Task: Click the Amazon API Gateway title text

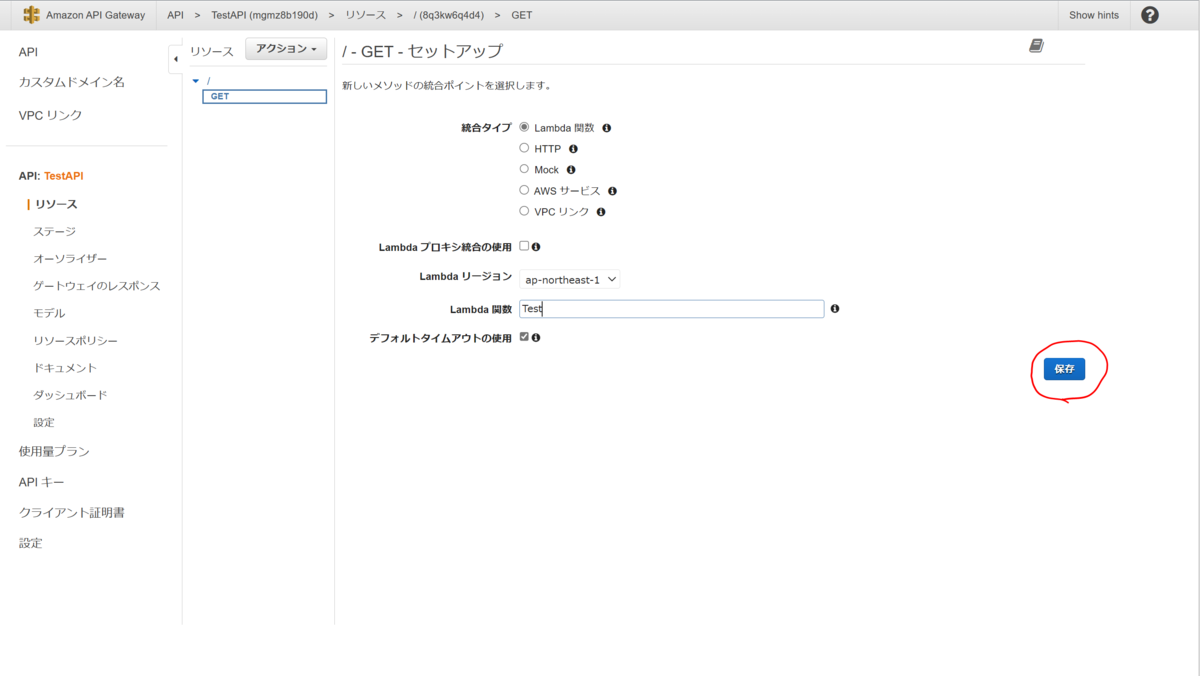Action: pos(95,15)
